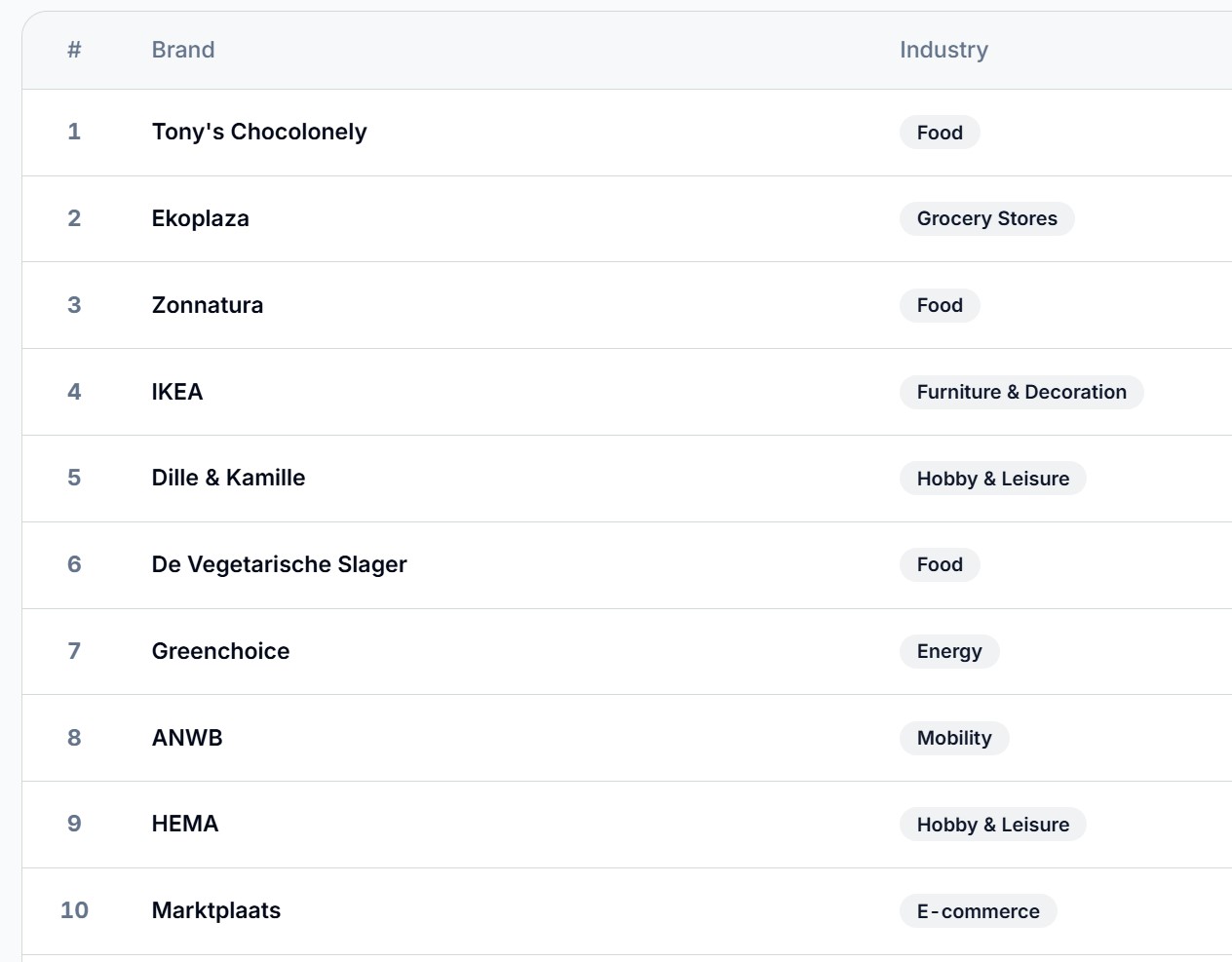Viewport: 1232px width, 962px height.
Task: Click the Industry column header
Action: pyautogui.click(x=943, y=50)
